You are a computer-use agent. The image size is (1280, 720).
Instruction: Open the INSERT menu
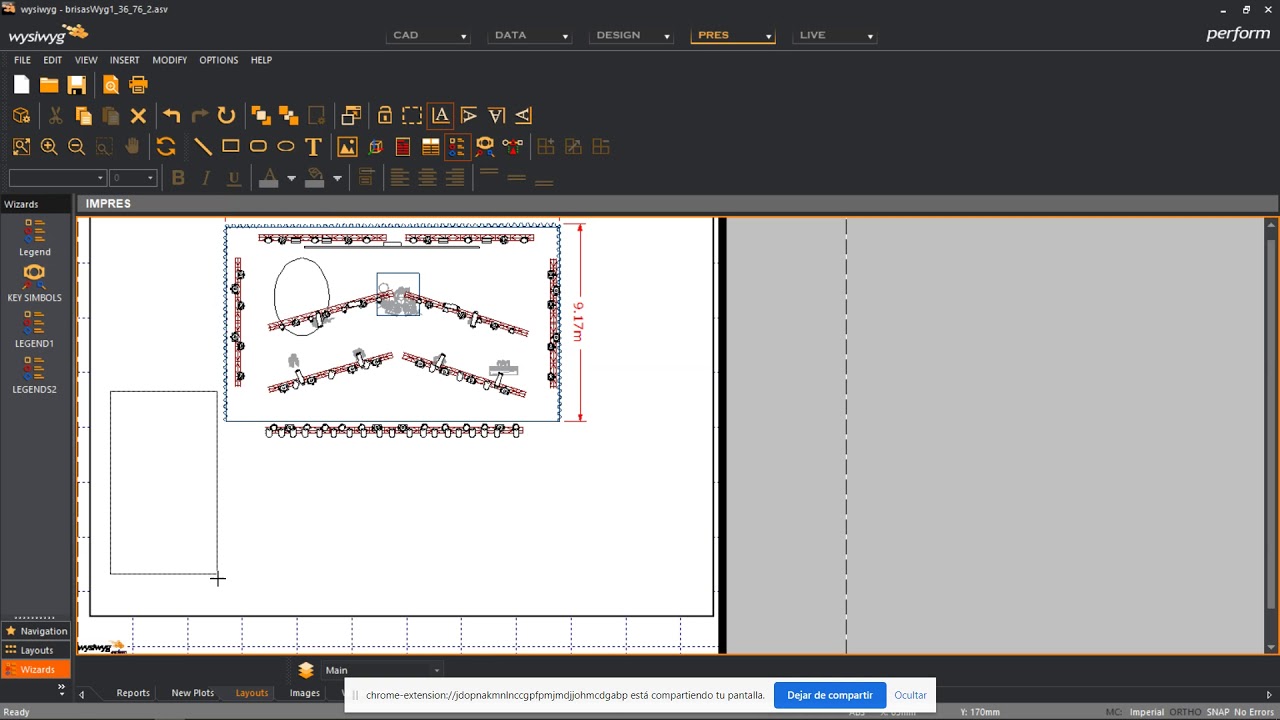(124, 60)
